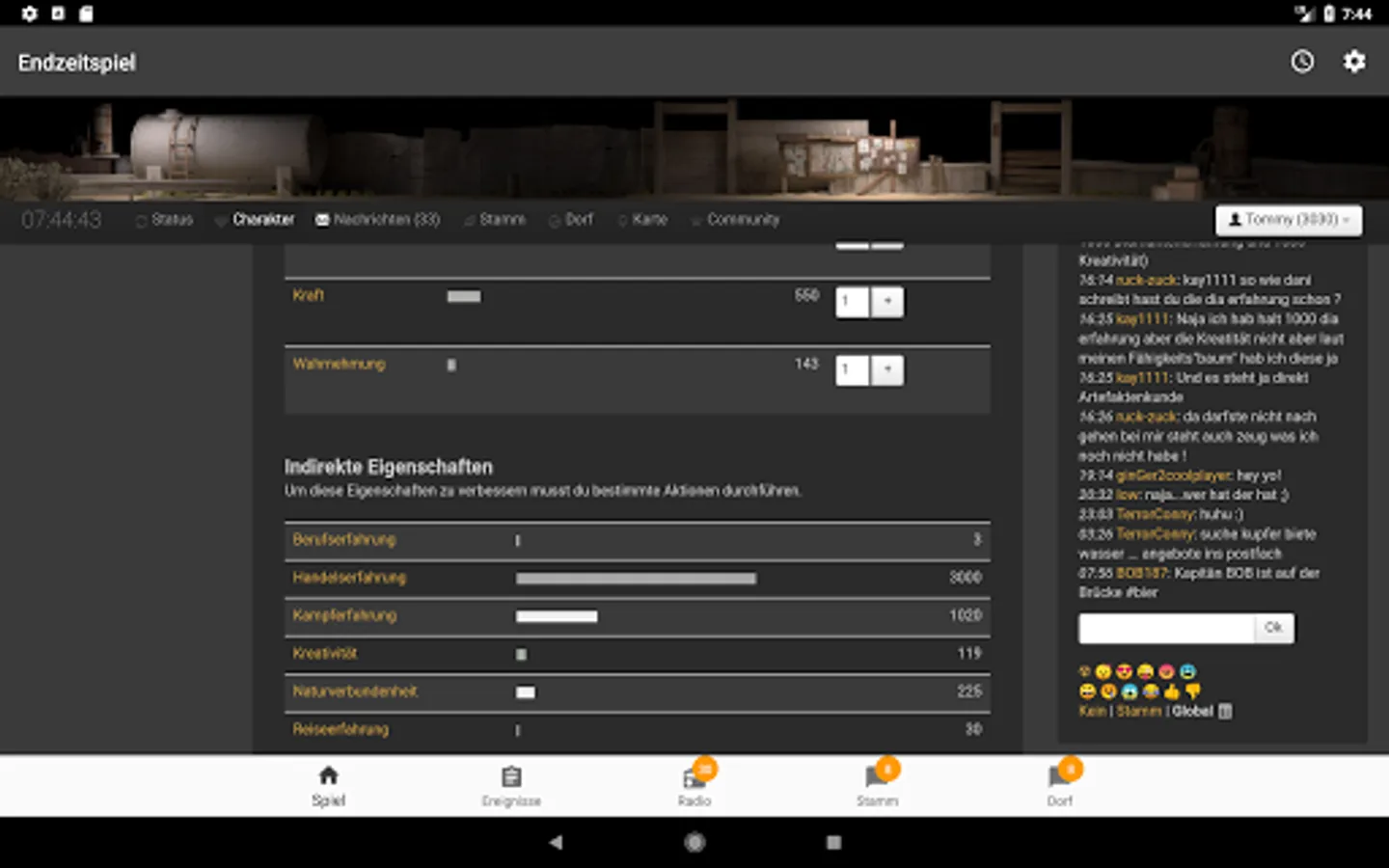This screenshot has height=868, width=1389.
Task: Insert the thumbs-down emoji in chat
Action: pos(1193,692)
